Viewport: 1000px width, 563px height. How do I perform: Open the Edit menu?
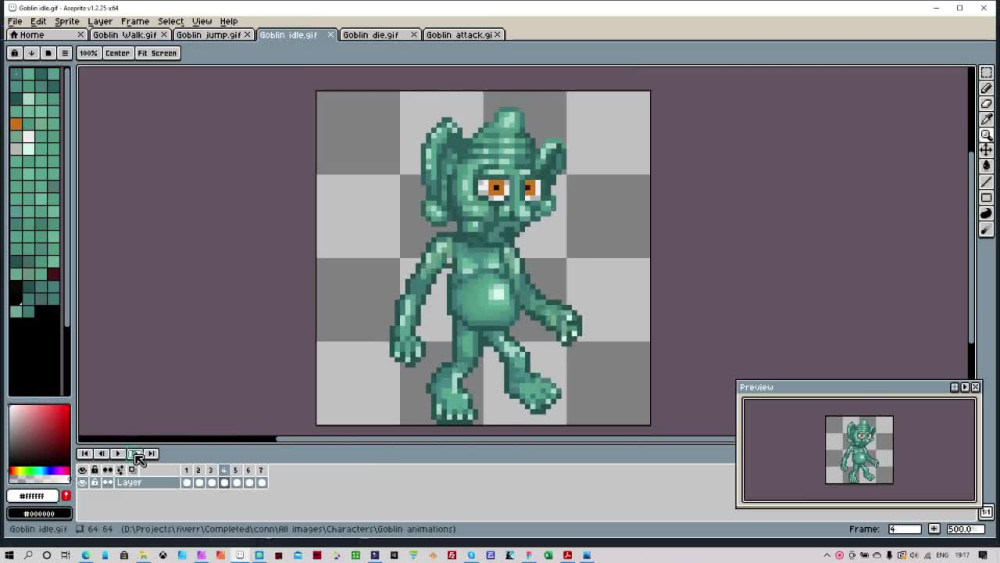tap(38, 21)
